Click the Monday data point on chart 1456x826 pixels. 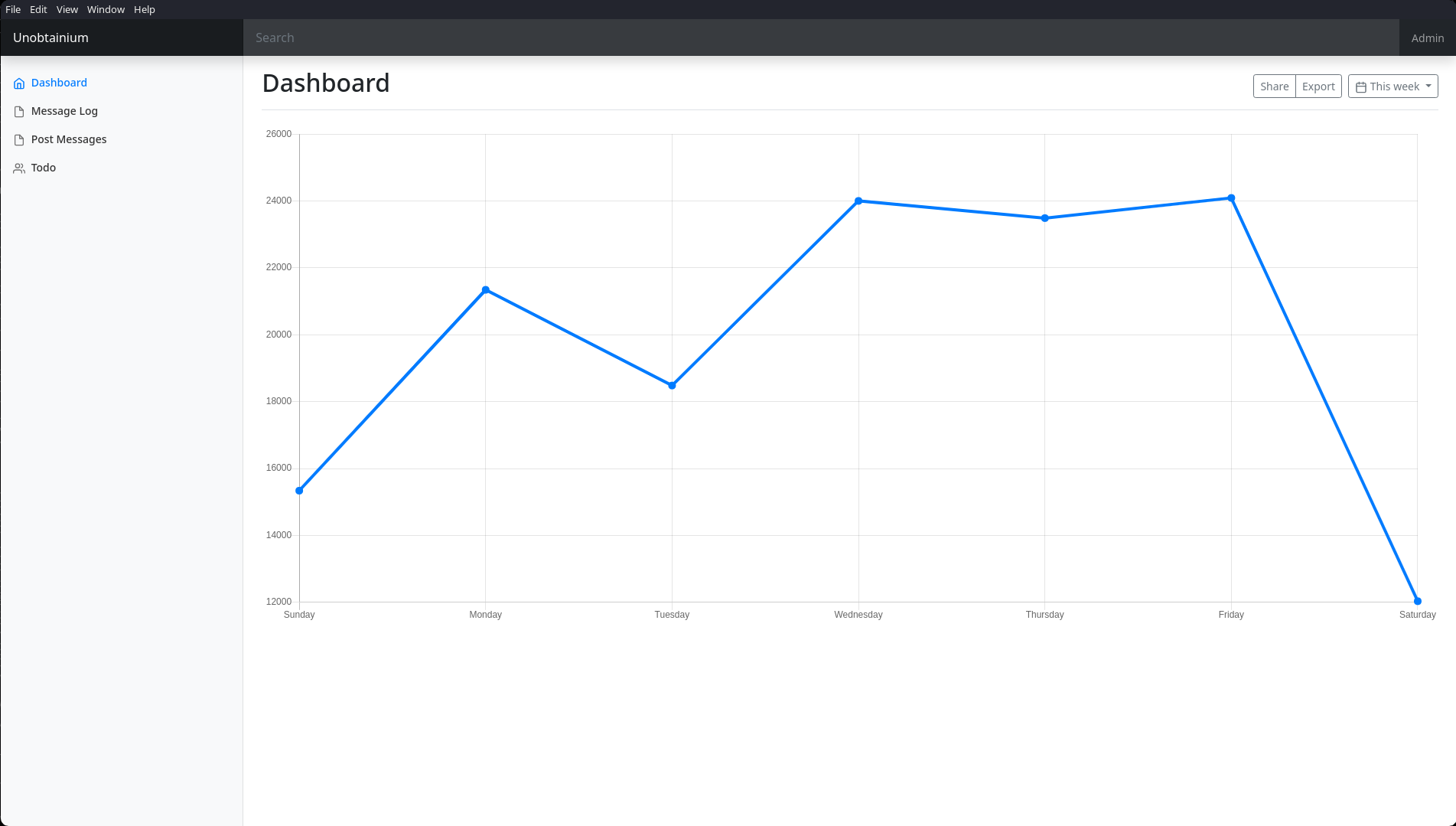tap(486, 290)
